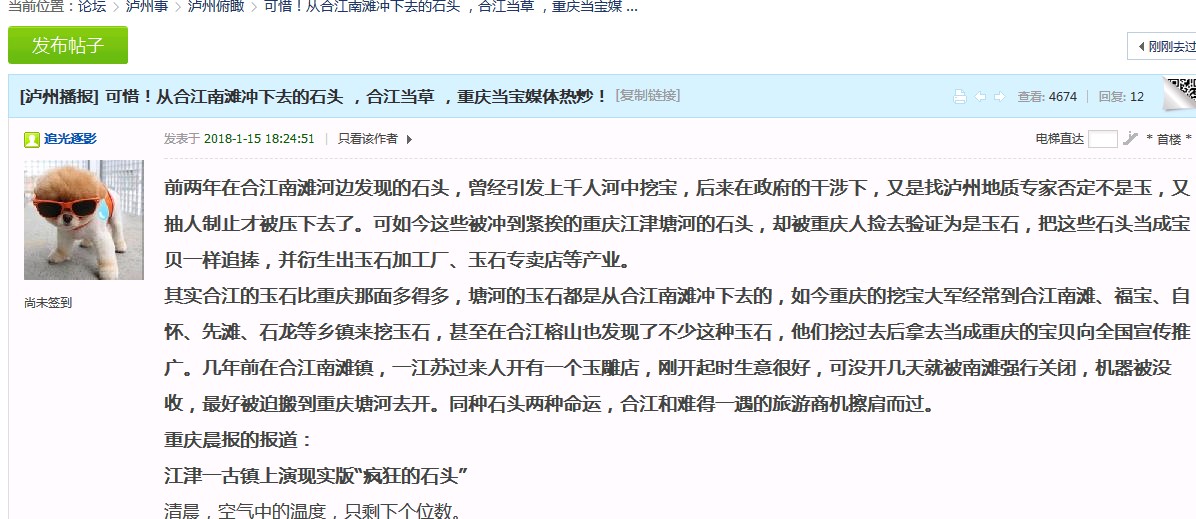Click the green user status icon by 追光逐影

point(32,139)
